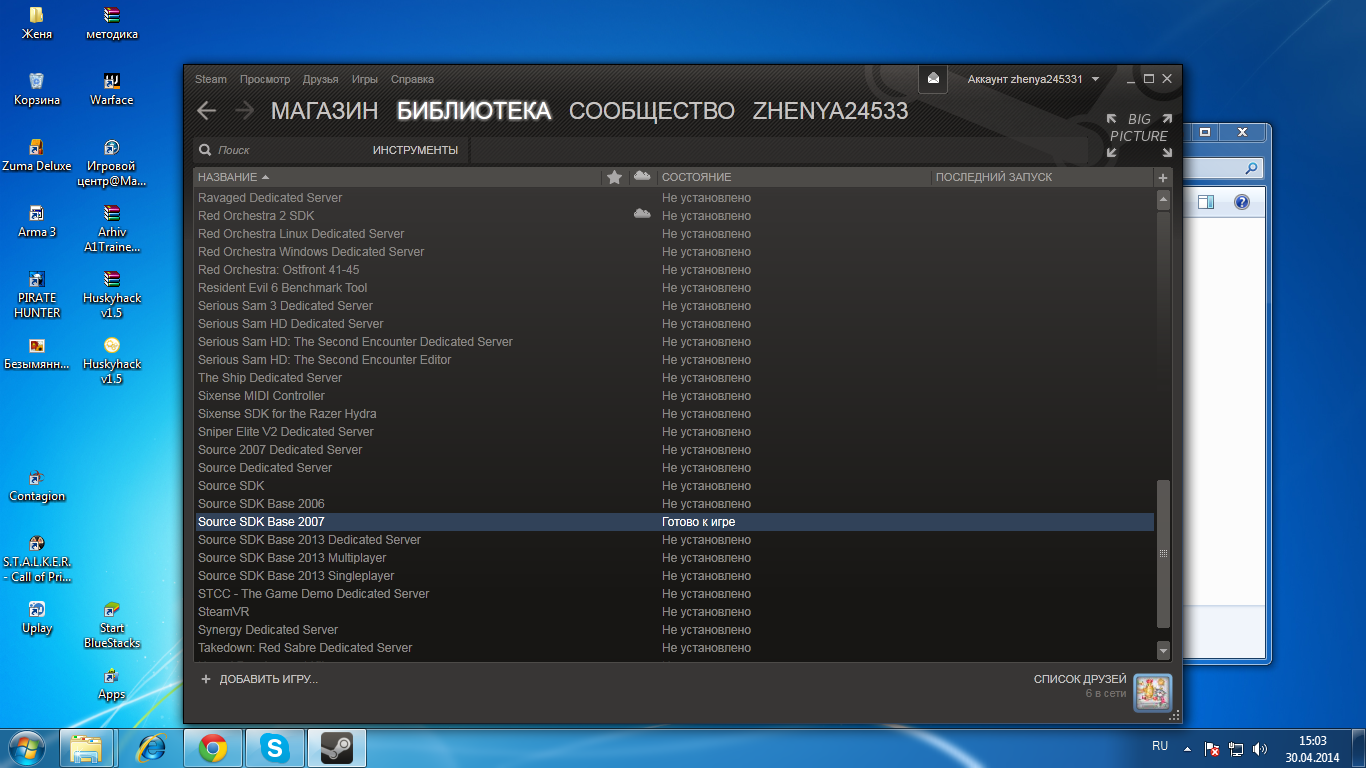Image resolution: width=1366 pixels, height=768 pixels.
Task: Open the Warface desktop icon
Action: pyautogui.click(x=112, y=87)
